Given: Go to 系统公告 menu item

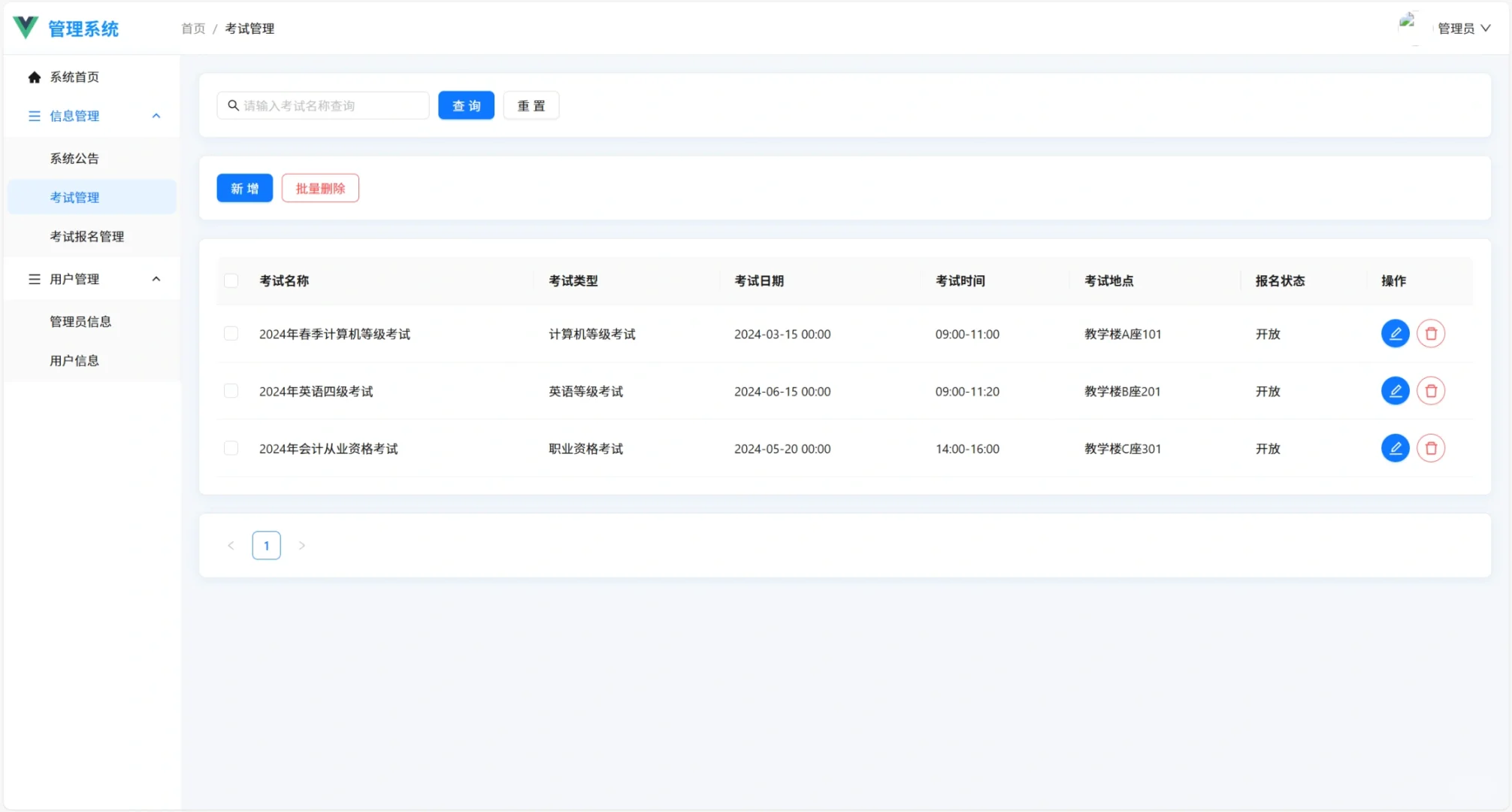Looking at the screenshot, I should [x=74, y=158].
